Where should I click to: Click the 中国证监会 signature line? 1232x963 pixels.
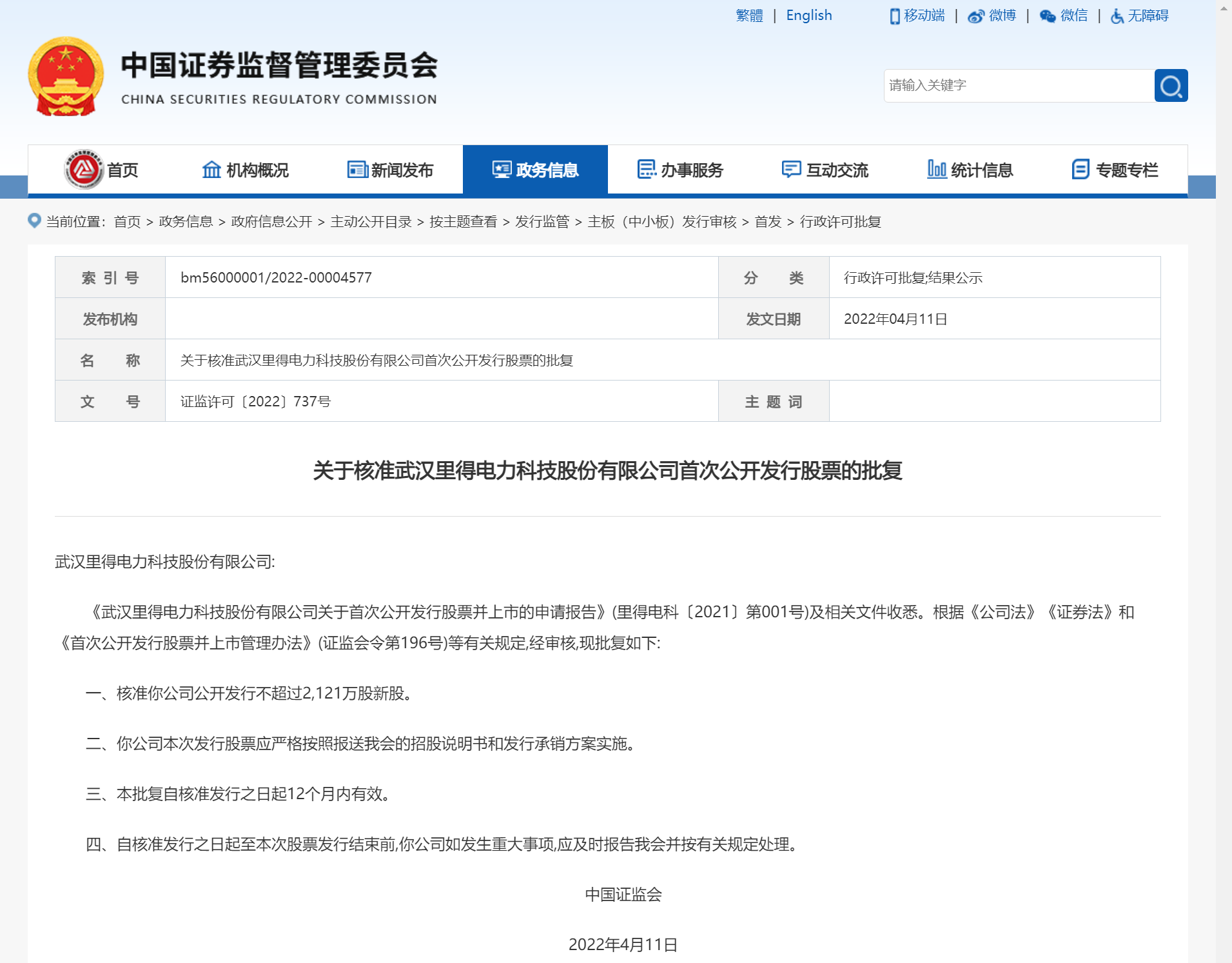point(623,895)
